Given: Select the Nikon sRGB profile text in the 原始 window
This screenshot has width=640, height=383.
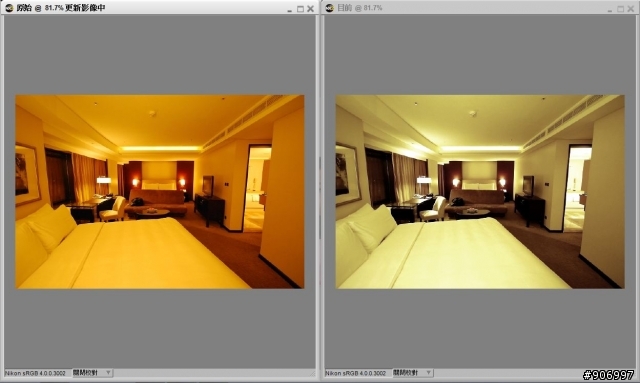Looking at the screenshot, I should tap(35, 373).
